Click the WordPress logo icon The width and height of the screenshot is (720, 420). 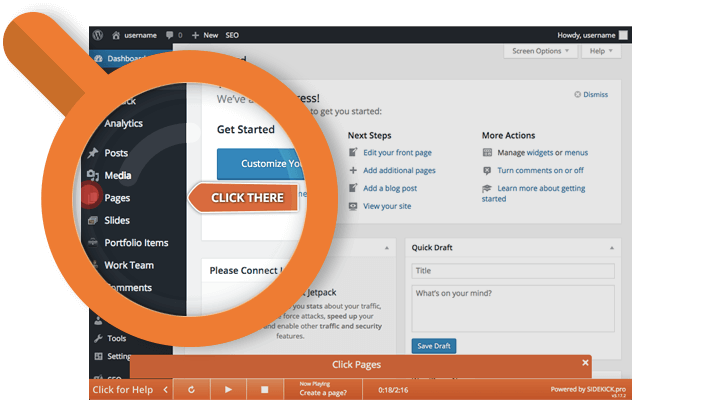click(x=98, y=34)
